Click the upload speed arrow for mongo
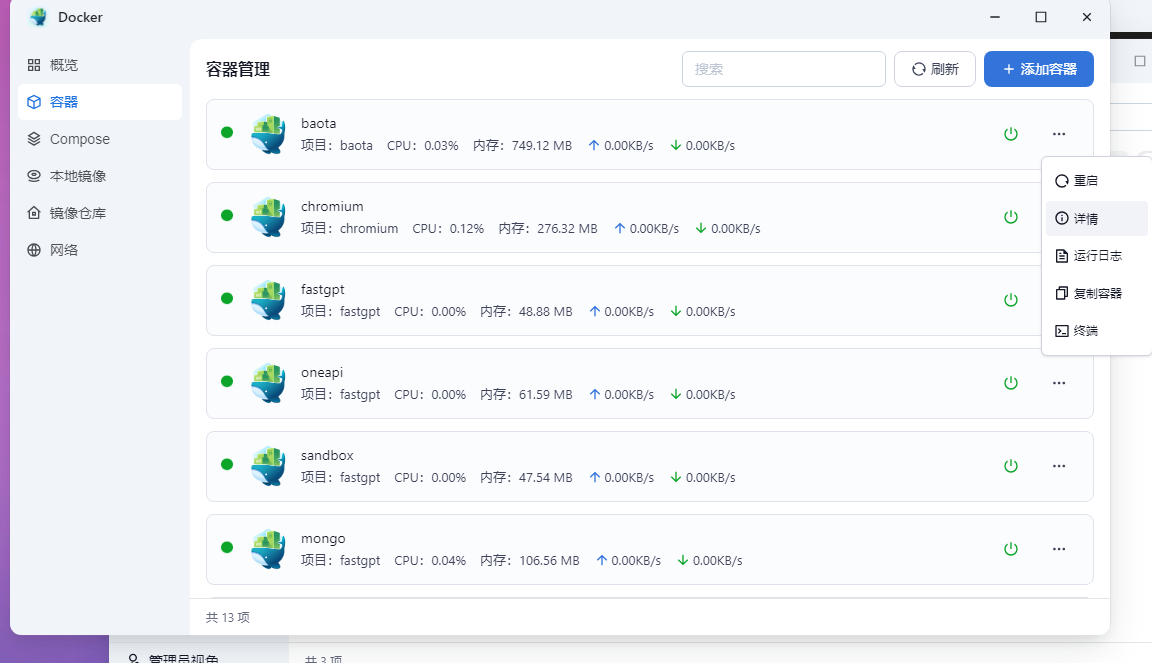Viewport: 1152px width, 663px height. (602, 560)
